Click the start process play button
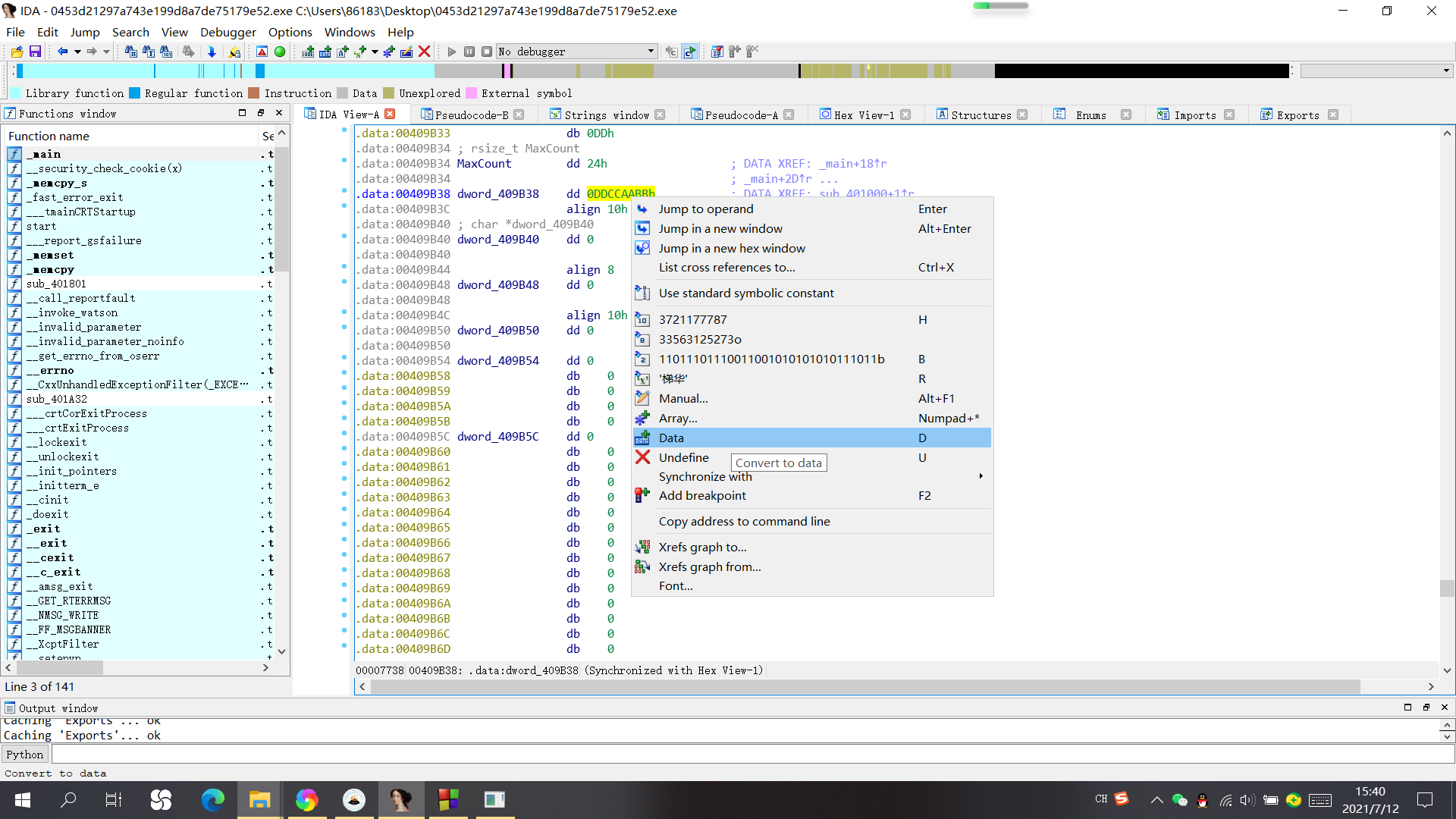The image size is (1456, 819). [452, 52]
